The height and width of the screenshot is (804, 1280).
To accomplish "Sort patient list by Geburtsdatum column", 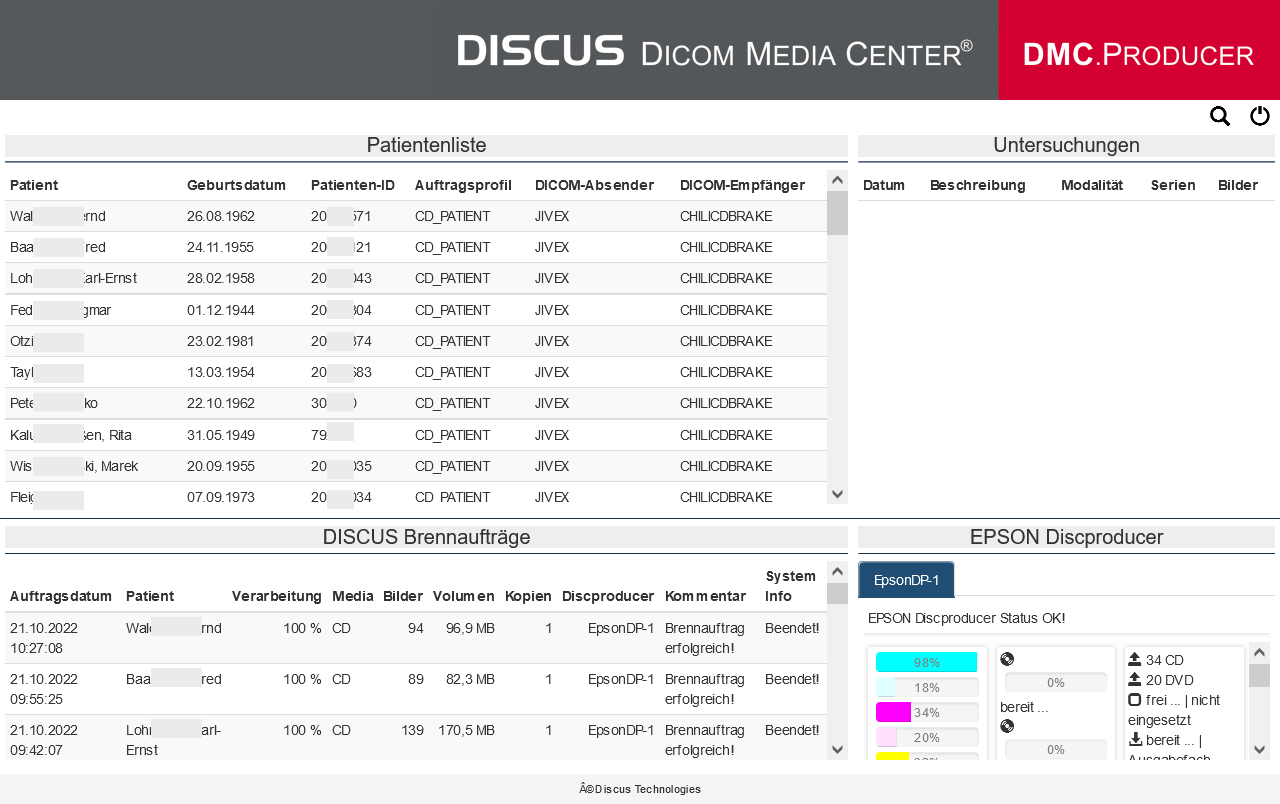I will (x=236, y=185).
